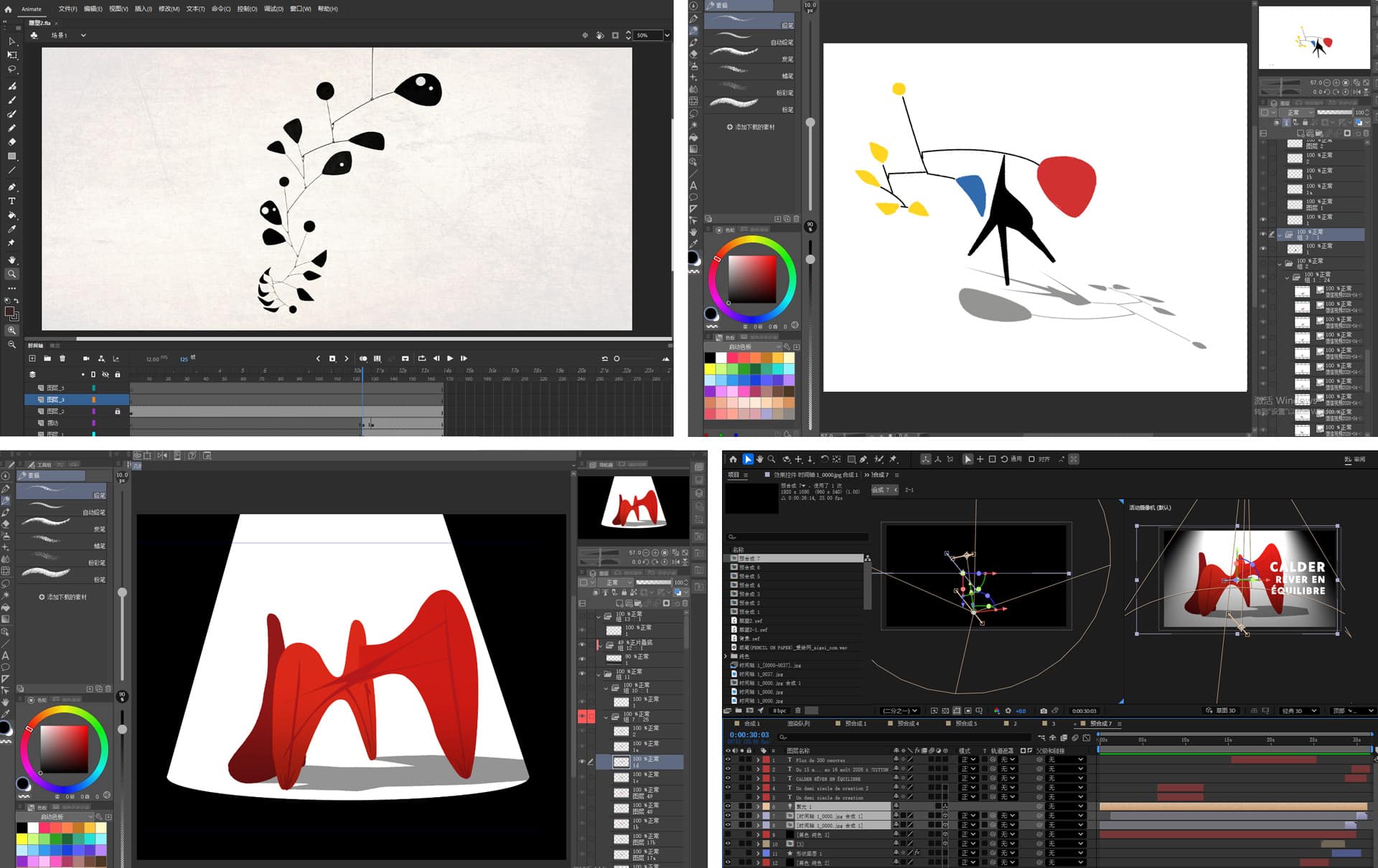Select the Free Transform tool in Animate

[11, 55]
